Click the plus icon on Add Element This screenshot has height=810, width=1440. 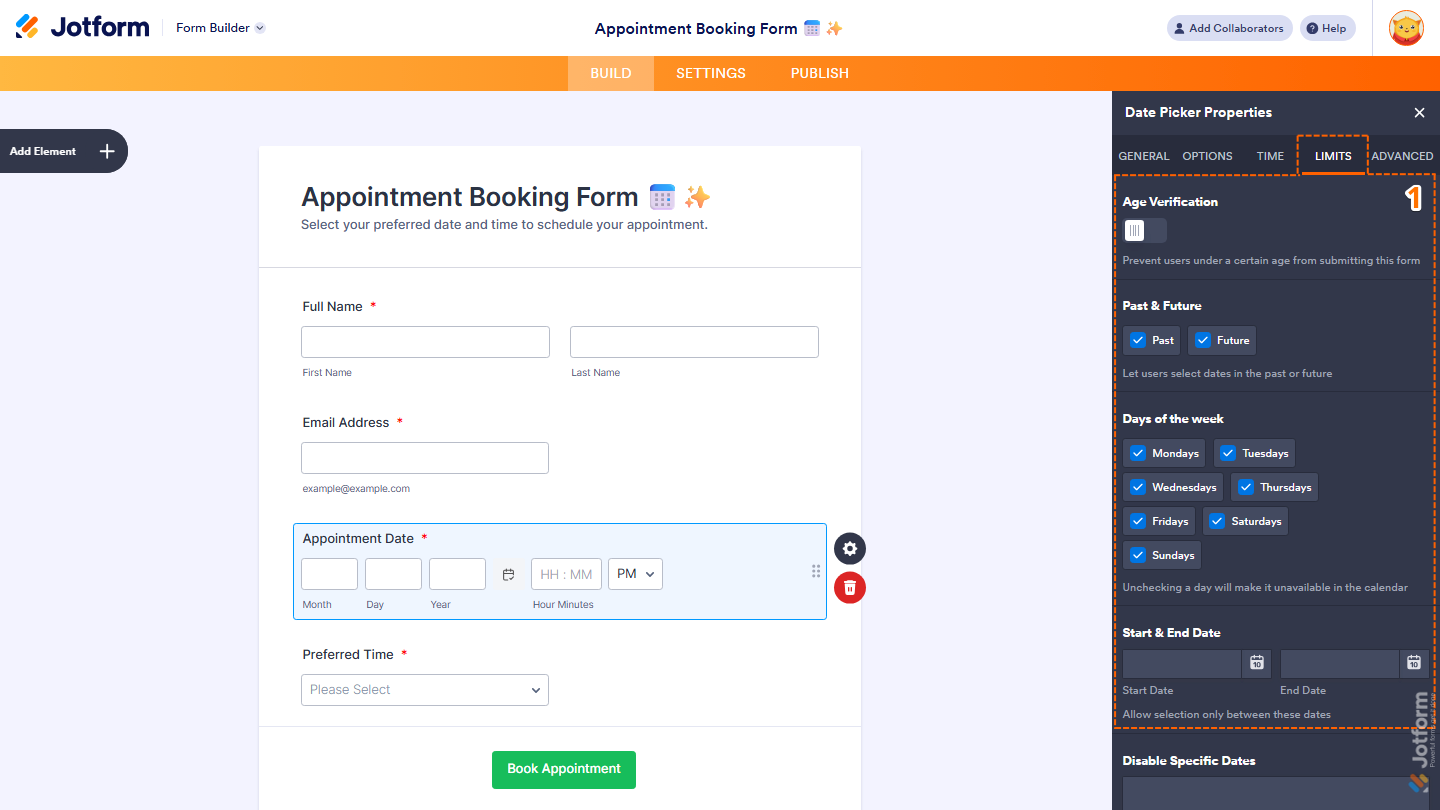coord(107,151)
